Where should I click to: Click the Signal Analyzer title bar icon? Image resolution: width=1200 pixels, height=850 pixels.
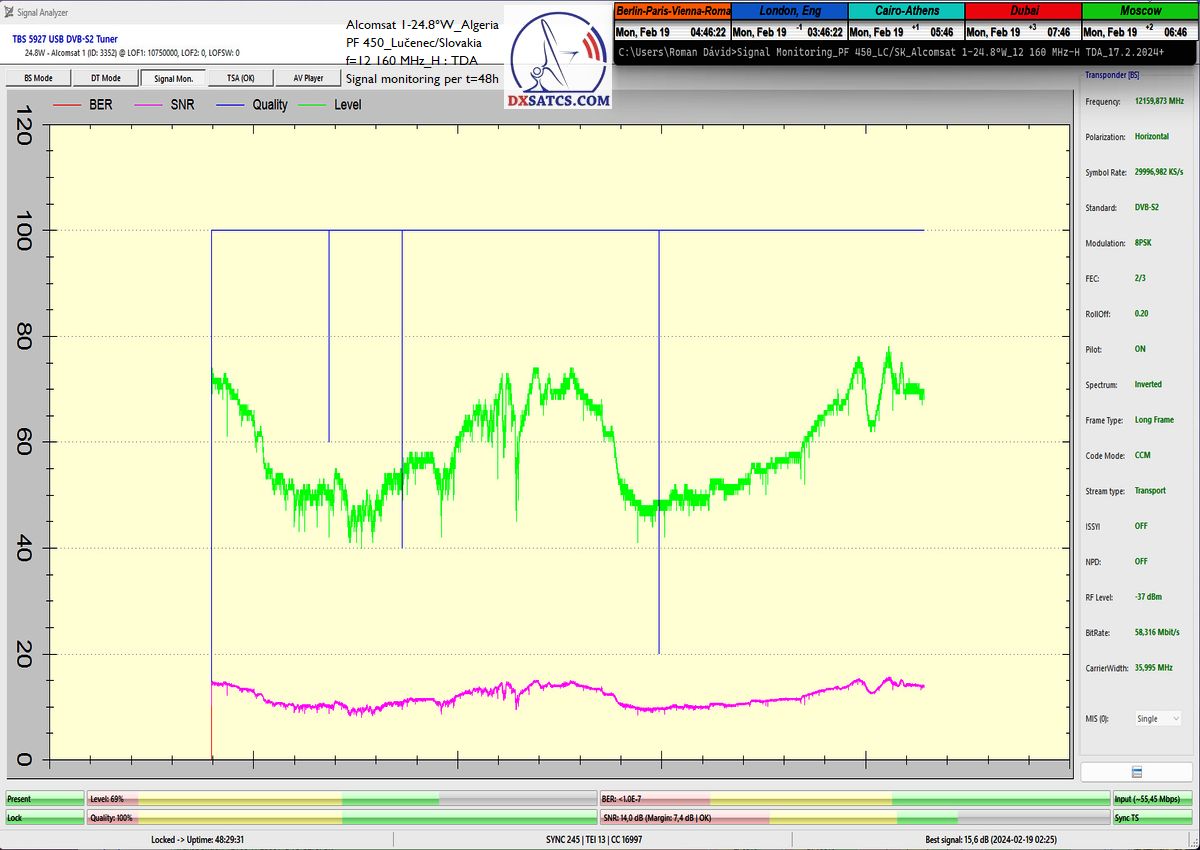click(9, 11)
